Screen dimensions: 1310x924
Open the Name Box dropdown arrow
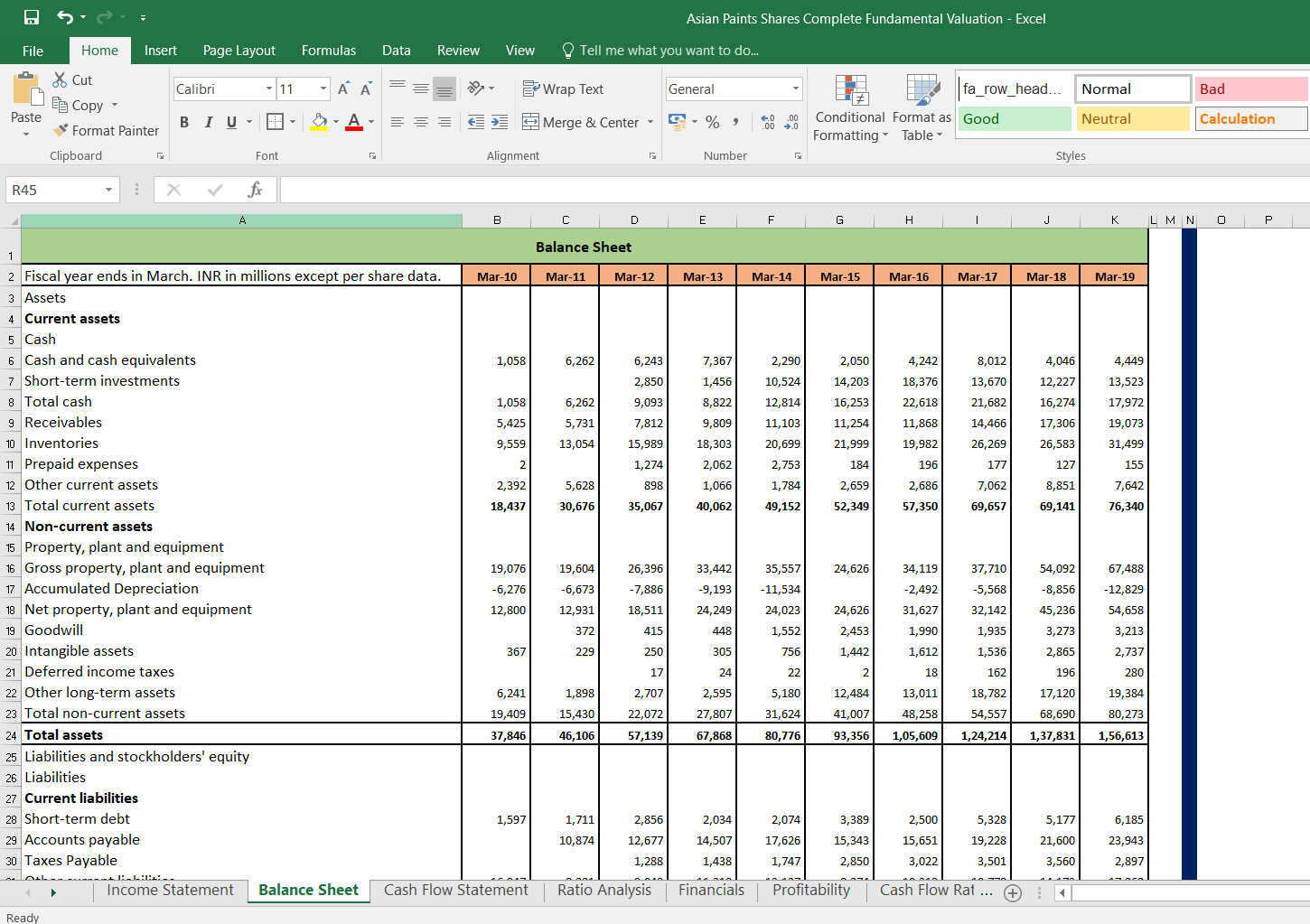[108, 190]
